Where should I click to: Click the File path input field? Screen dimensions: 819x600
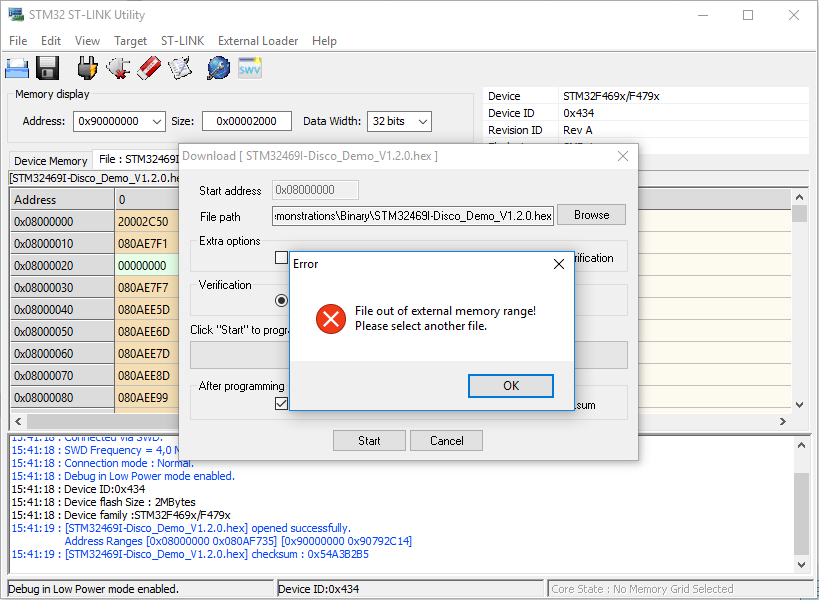(413, 216)
